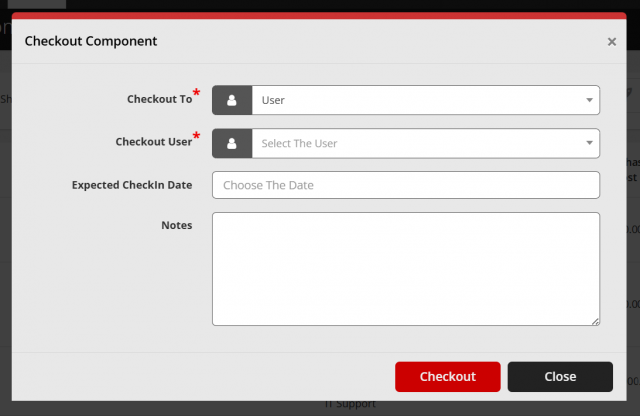
Task: Click the Checkout User field label
Action: point(153,142)
